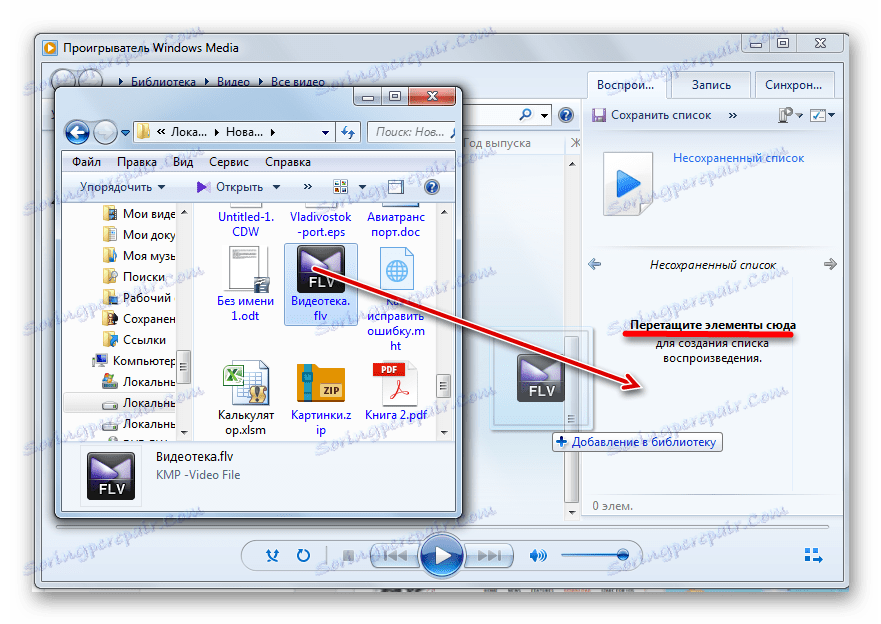This screenshot has width=881, height=624.
Task: Click the Stop button in playback controls
Action: point(348,556)
